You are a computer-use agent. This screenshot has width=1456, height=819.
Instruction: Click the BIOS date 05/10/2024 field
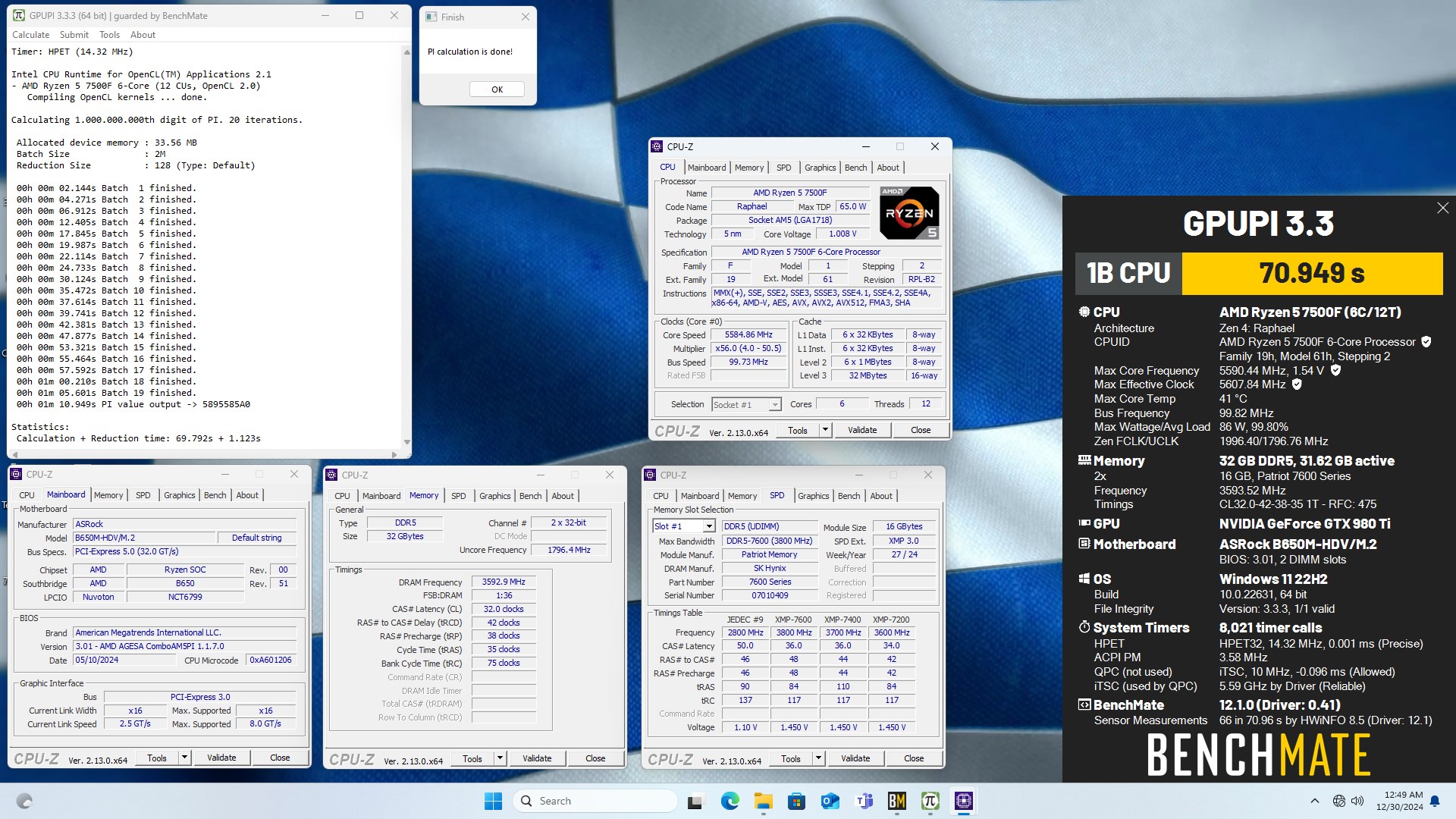(125, 661)
